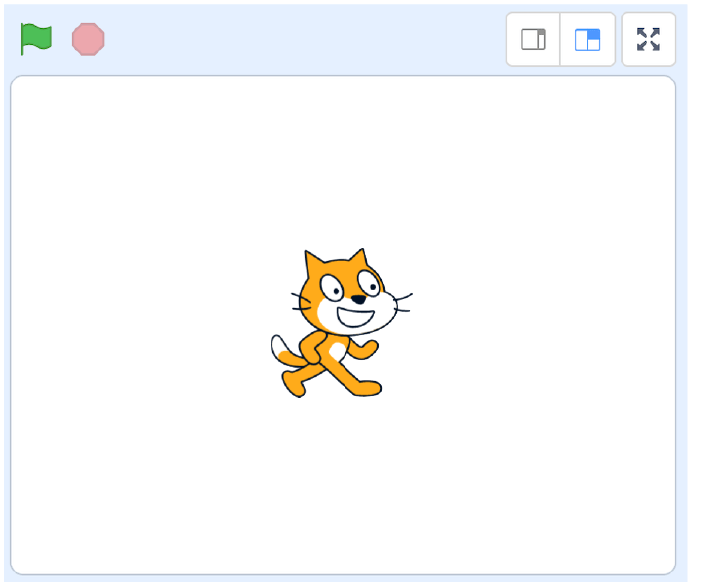
Task: Click the Scratch cat sprite on stage
Action: tap(341, 323)
